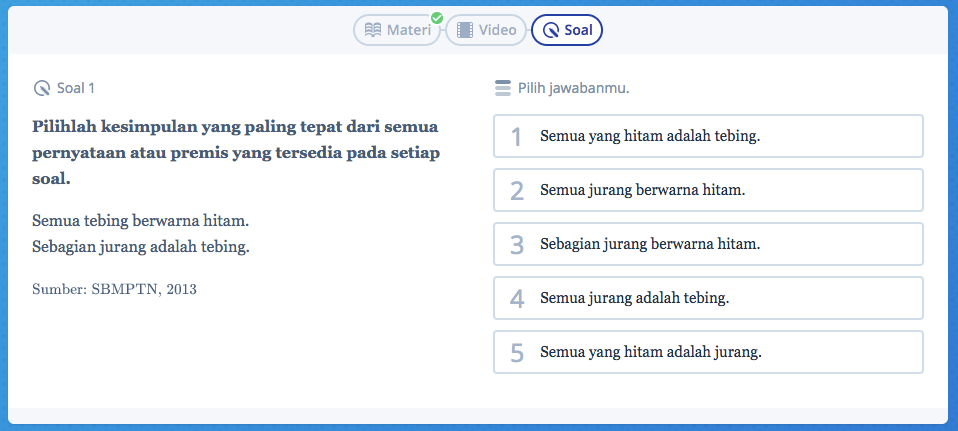Choose answer 'Semua yang hitam adalah tebing'
958x431 pixels.
pos(707,136)
